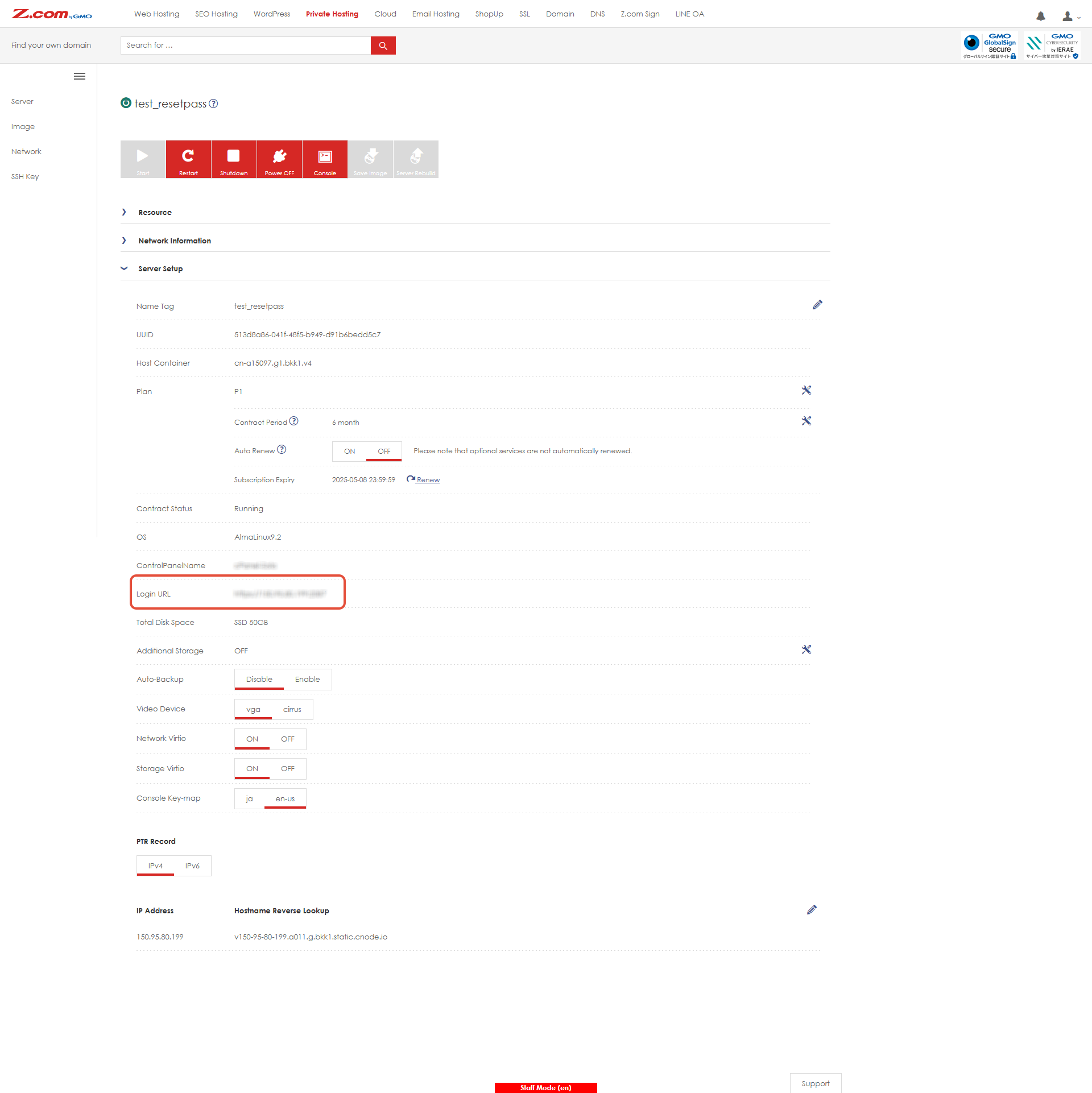
Task: Expand the Resource section
Action: (x=155, y=212)
